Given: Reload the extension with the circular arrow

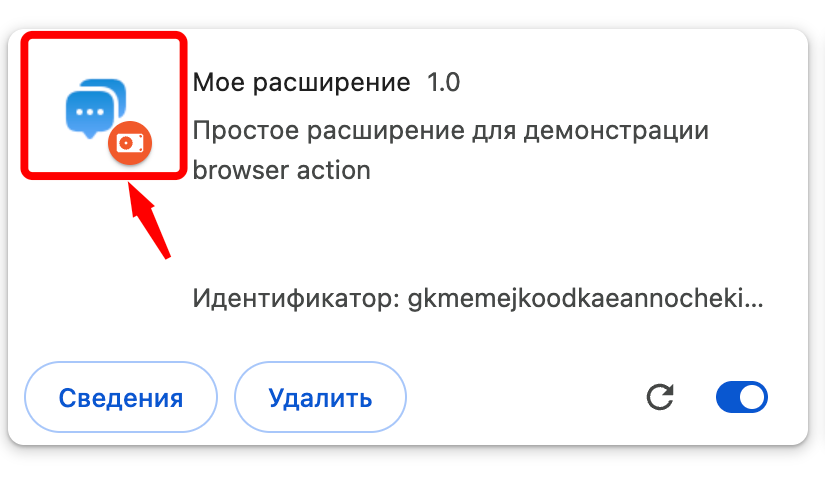Looking at the screenshot, I should pyautogui.click(x=659, y=397).
